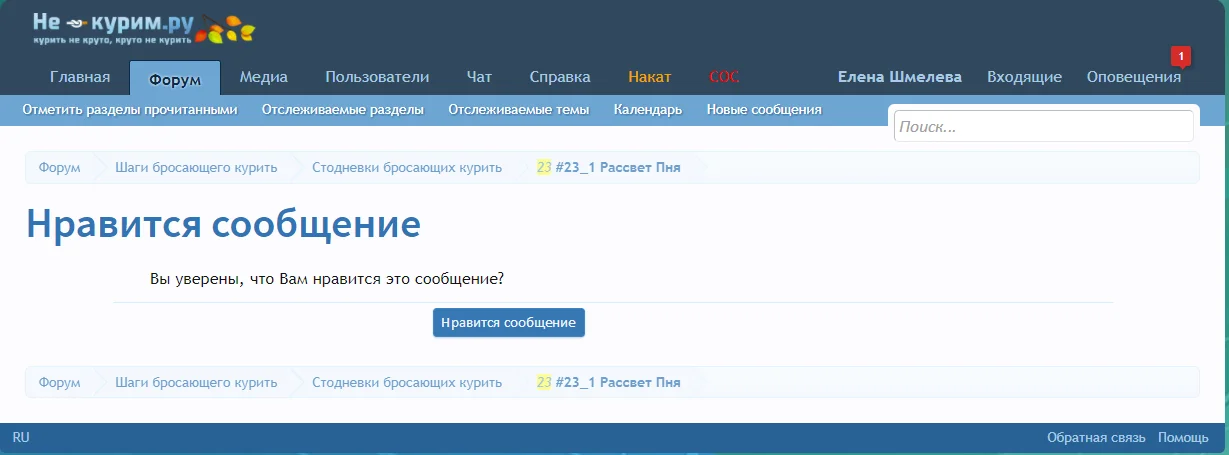
Task: Open Обратная связь in the footer
Action: 1098,438
